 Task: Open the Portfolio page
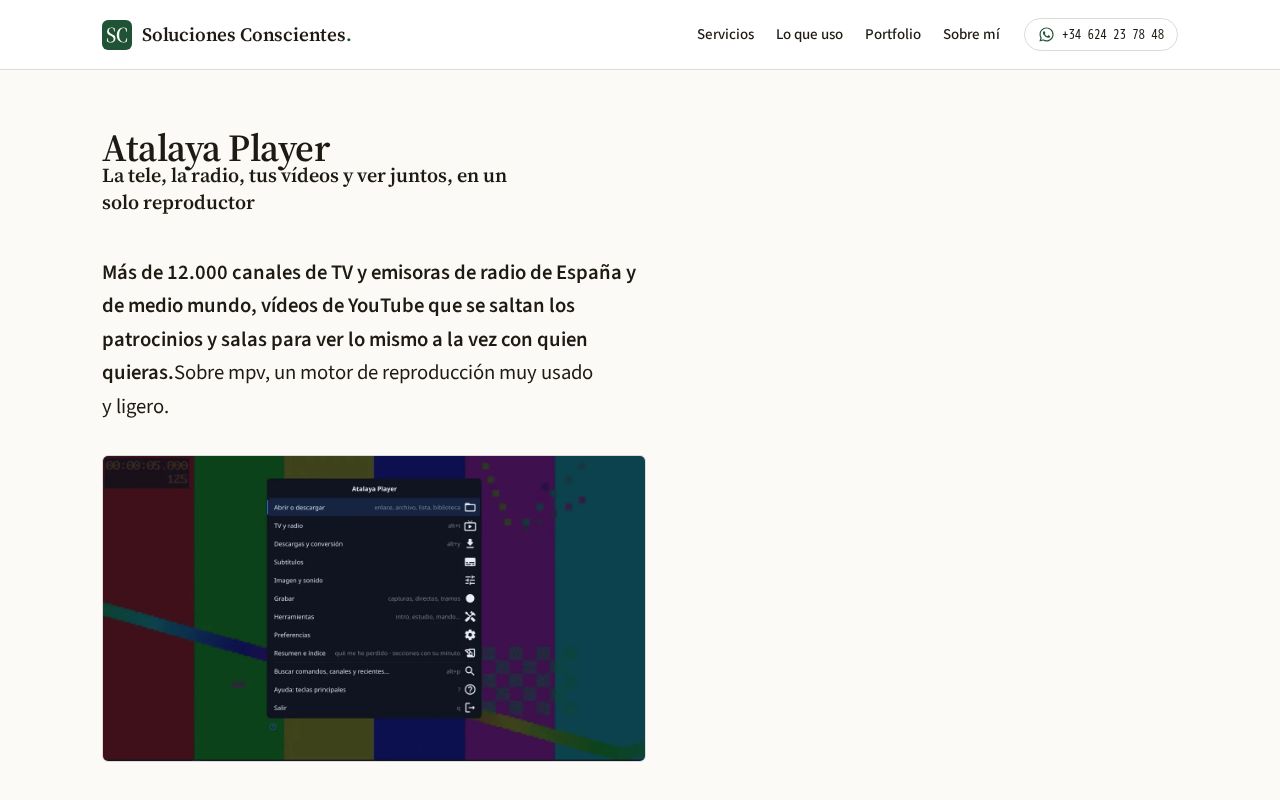(x=893, y=35)
